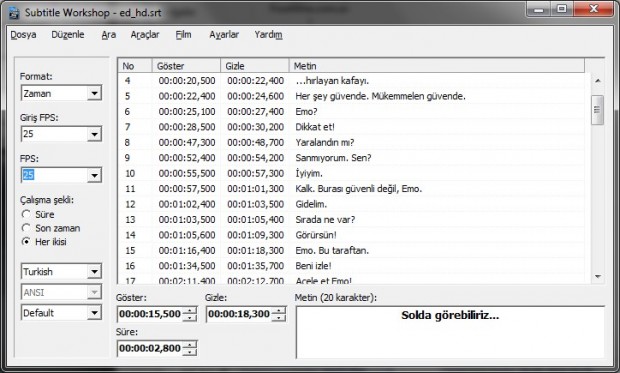Select subtitle row 'İyiyim.'
The image size is (620, 373).
351,173
